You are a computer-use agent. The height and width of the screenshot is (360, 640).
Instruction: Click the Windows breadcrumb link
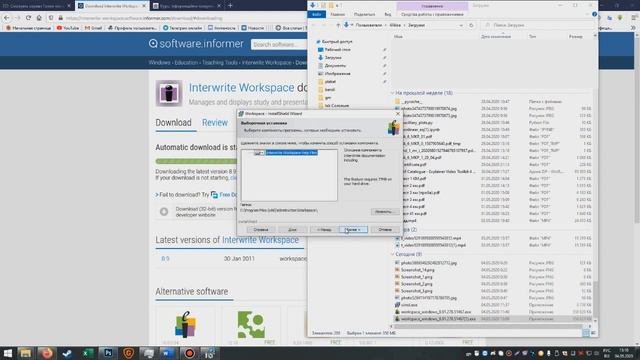pyautogui.click(x=160, y=63)
